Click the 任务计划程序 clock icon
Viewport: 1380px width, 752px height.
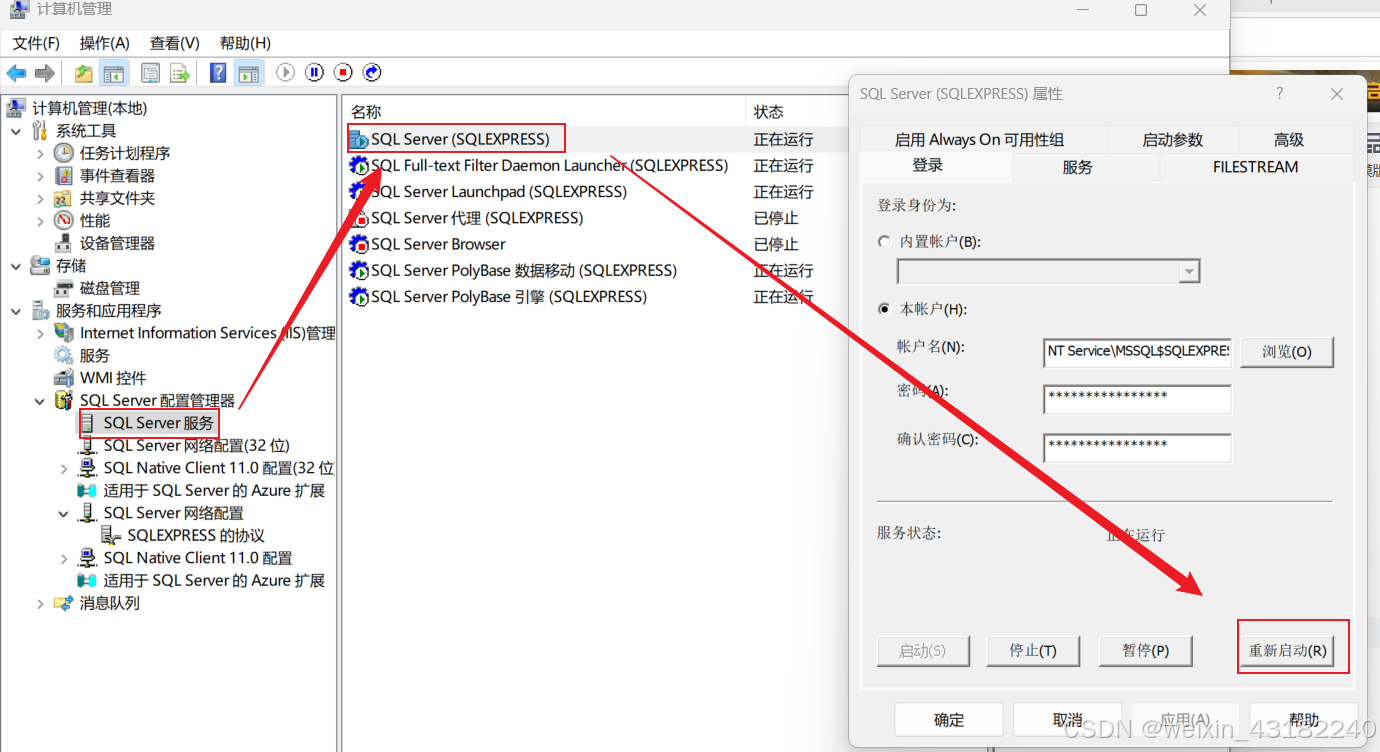coord(64,153)
